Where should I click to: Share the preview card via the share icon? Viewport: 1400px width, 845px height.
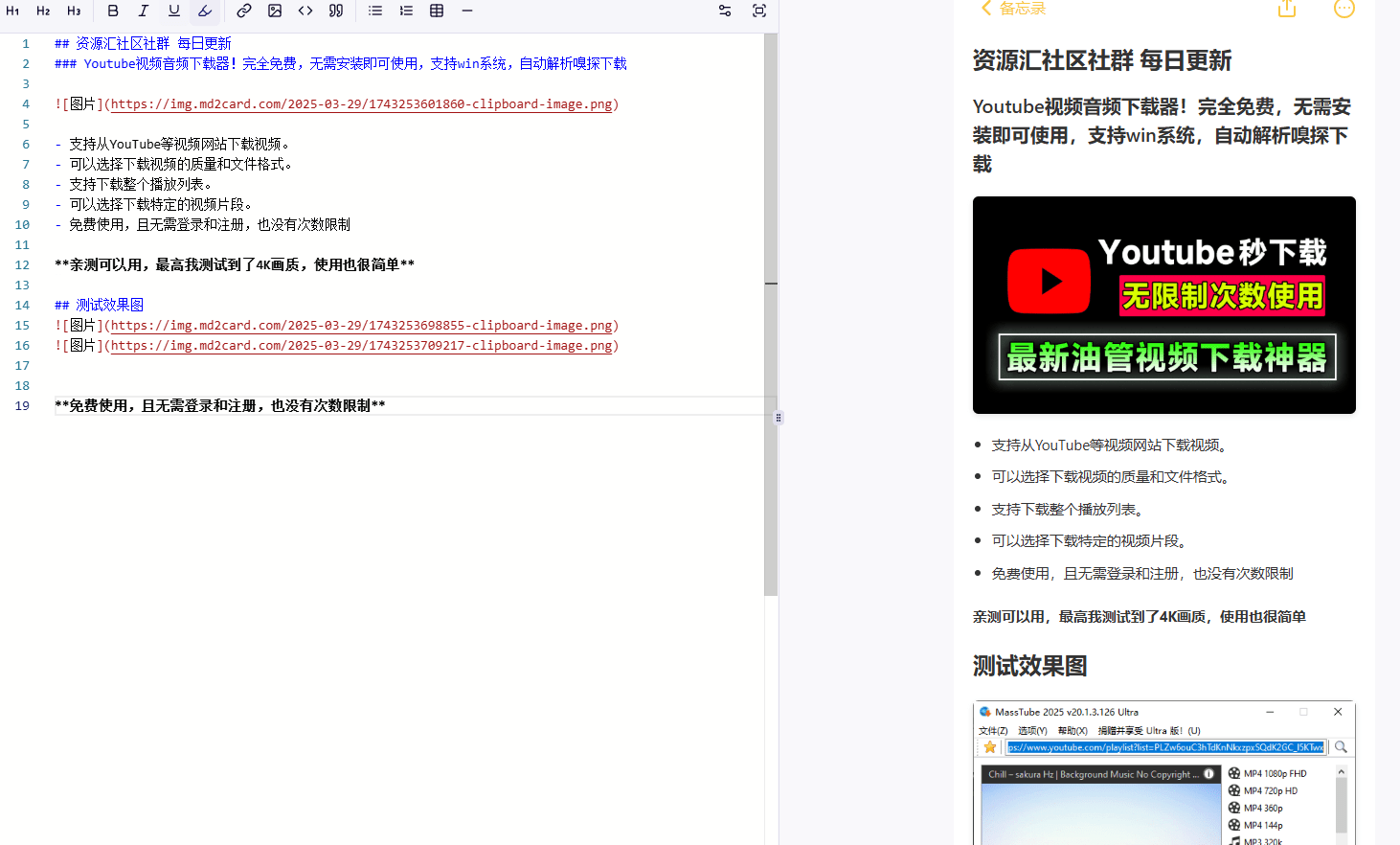point(1286,10)
